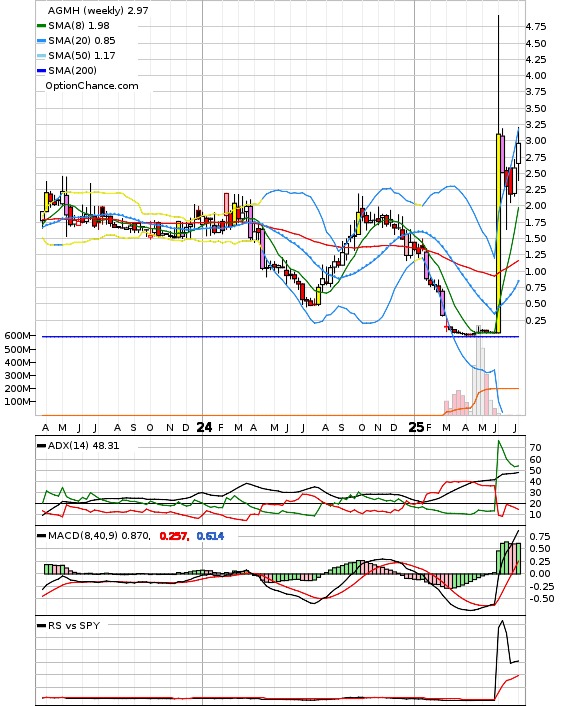Click the RS vs SPY panel label
Viewport: 566px width, 706px height.
click(x=74, y=625)
